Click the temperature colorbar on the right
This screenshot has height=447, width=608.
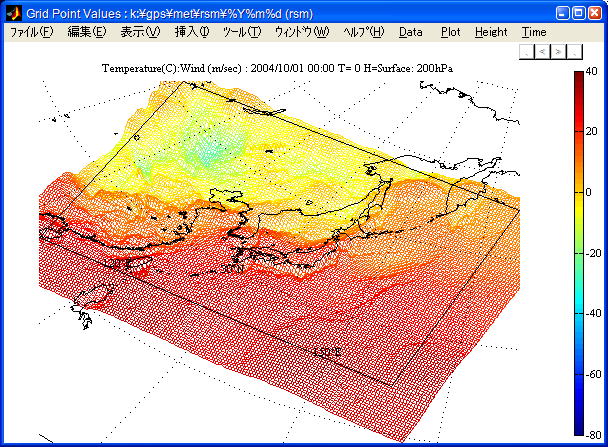580,252
